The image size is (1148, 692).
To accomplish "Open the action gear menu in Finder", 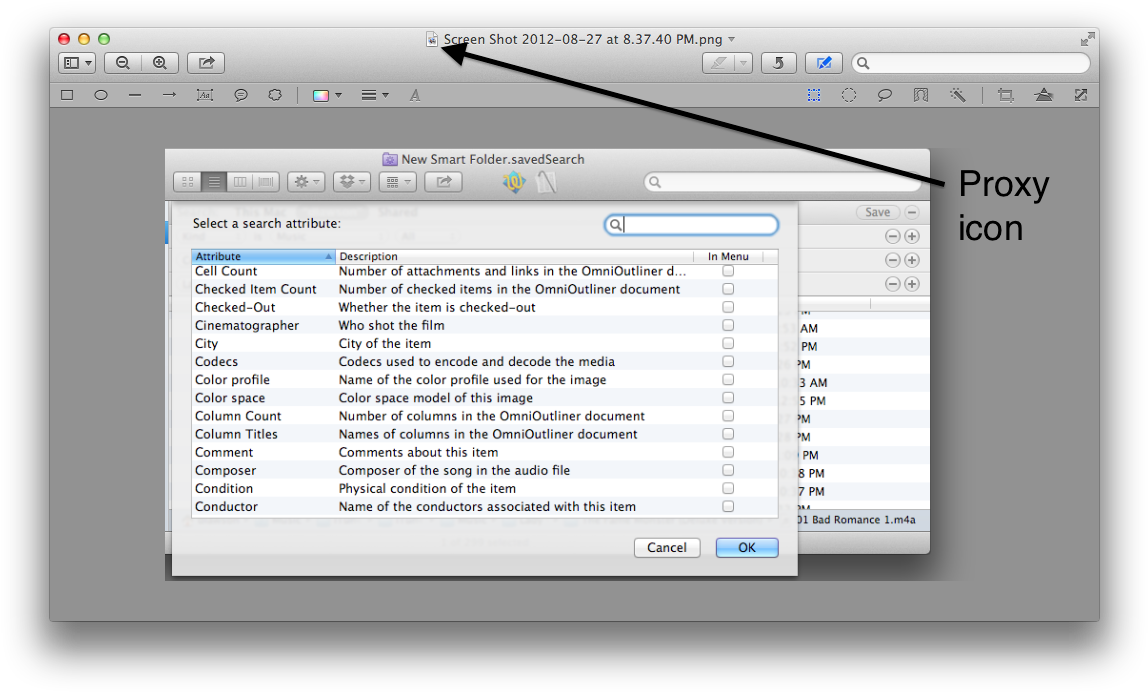I will pos(305,181).
